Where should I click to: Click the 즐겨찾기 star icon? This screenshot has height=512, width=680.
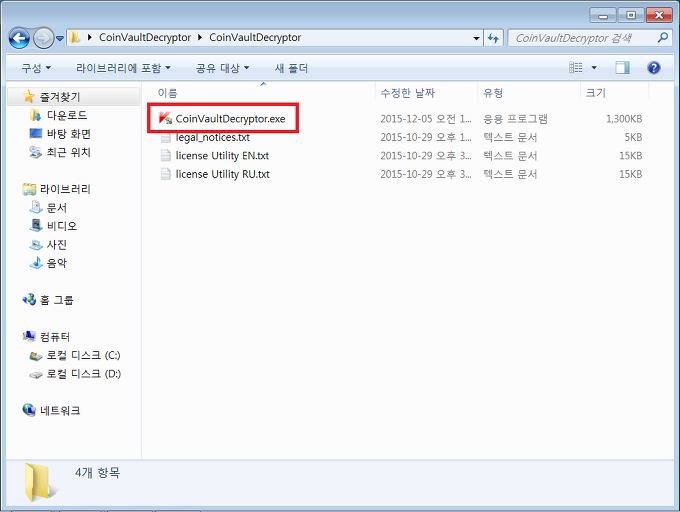[29, 96]
